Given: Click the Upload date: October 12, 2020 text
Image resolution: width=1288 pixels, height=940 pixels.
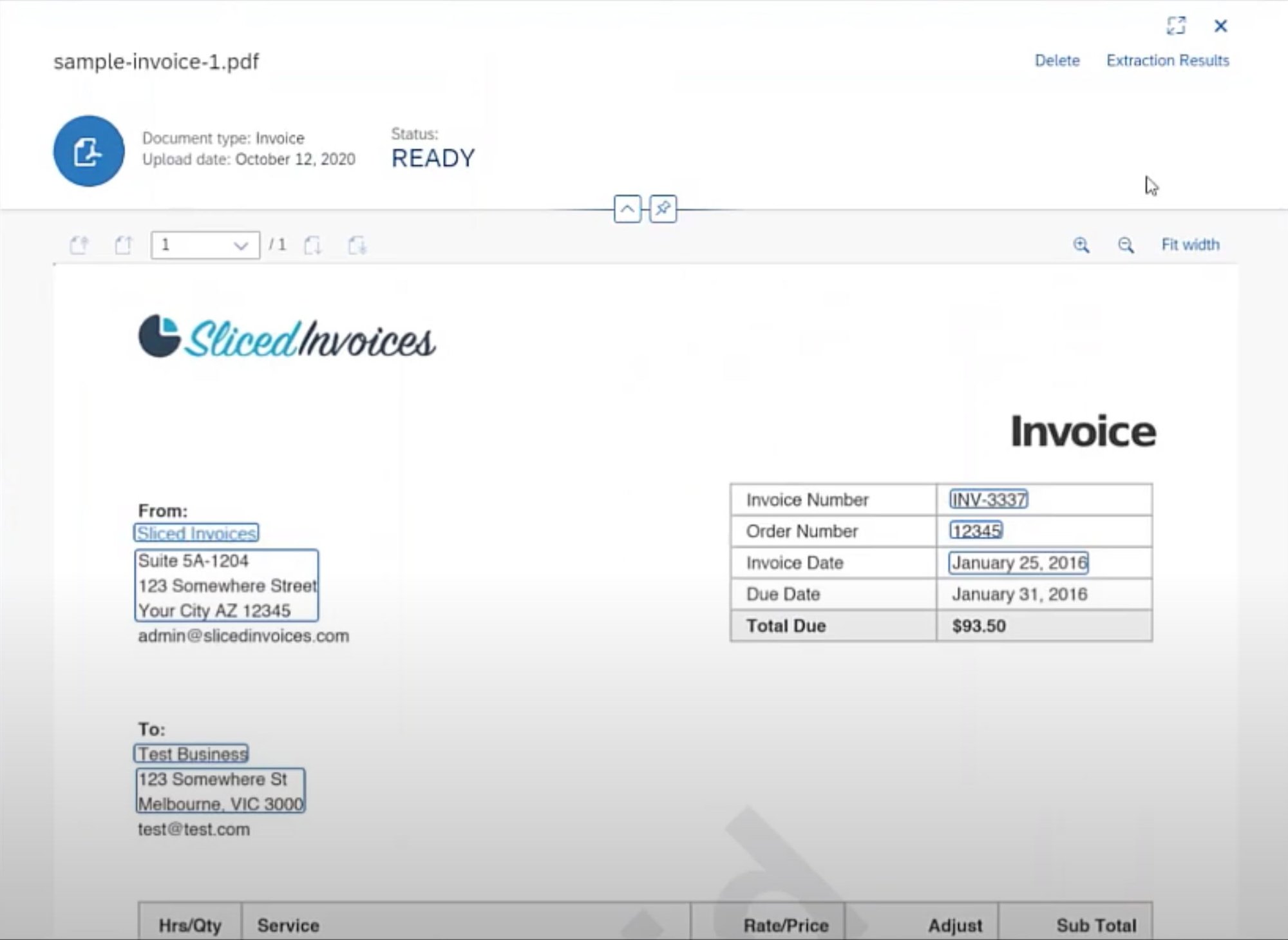Looking at the screenshot, I should pos(249,159).
